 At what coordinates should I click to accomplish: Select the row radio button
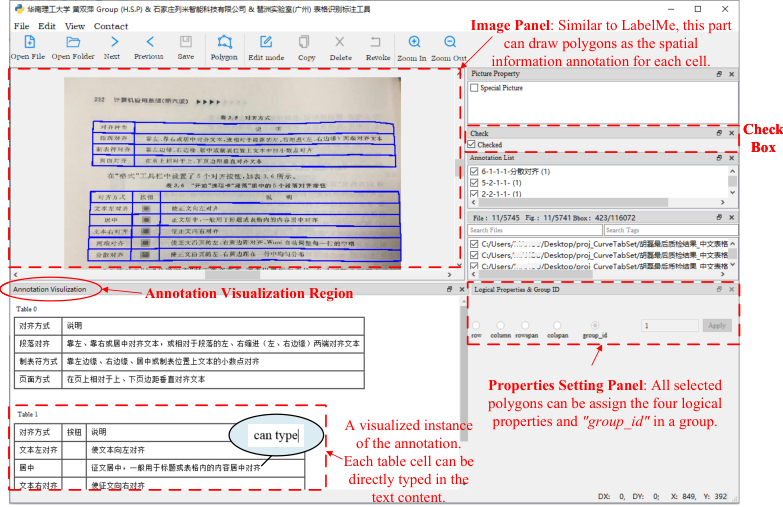coord(476,325)
